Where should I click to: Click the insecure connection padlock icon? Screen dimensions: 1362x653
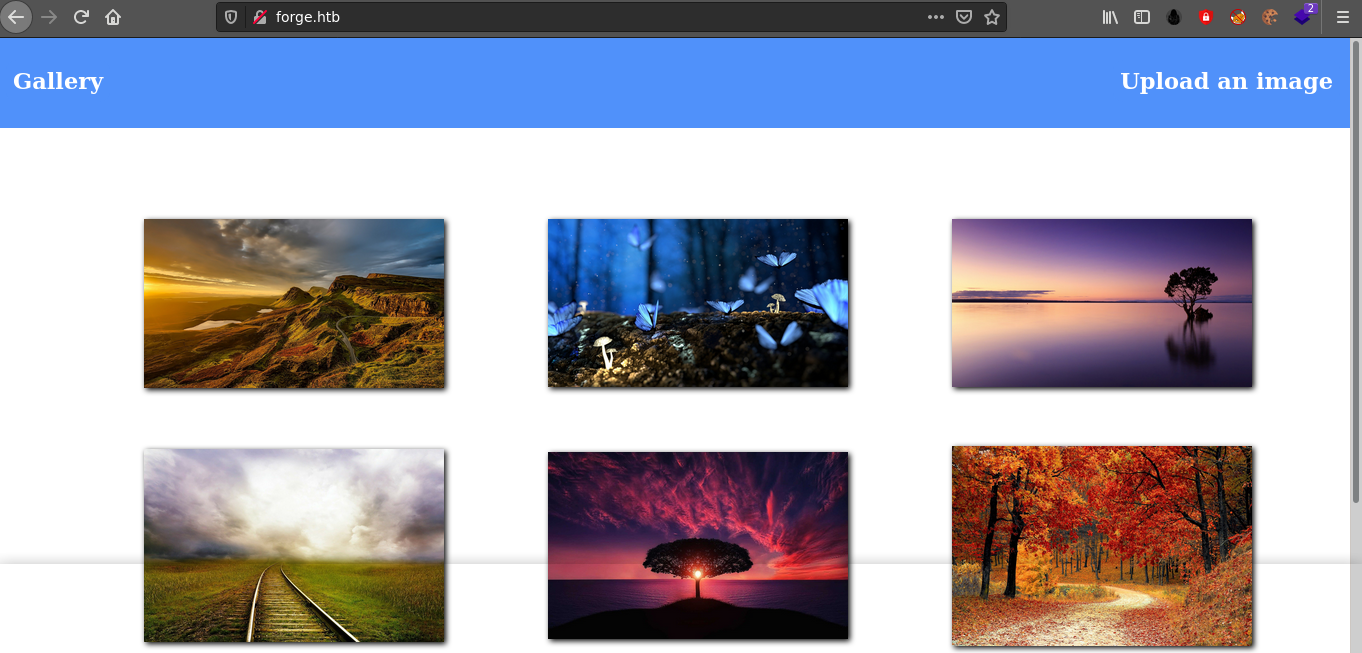[260, 17]
